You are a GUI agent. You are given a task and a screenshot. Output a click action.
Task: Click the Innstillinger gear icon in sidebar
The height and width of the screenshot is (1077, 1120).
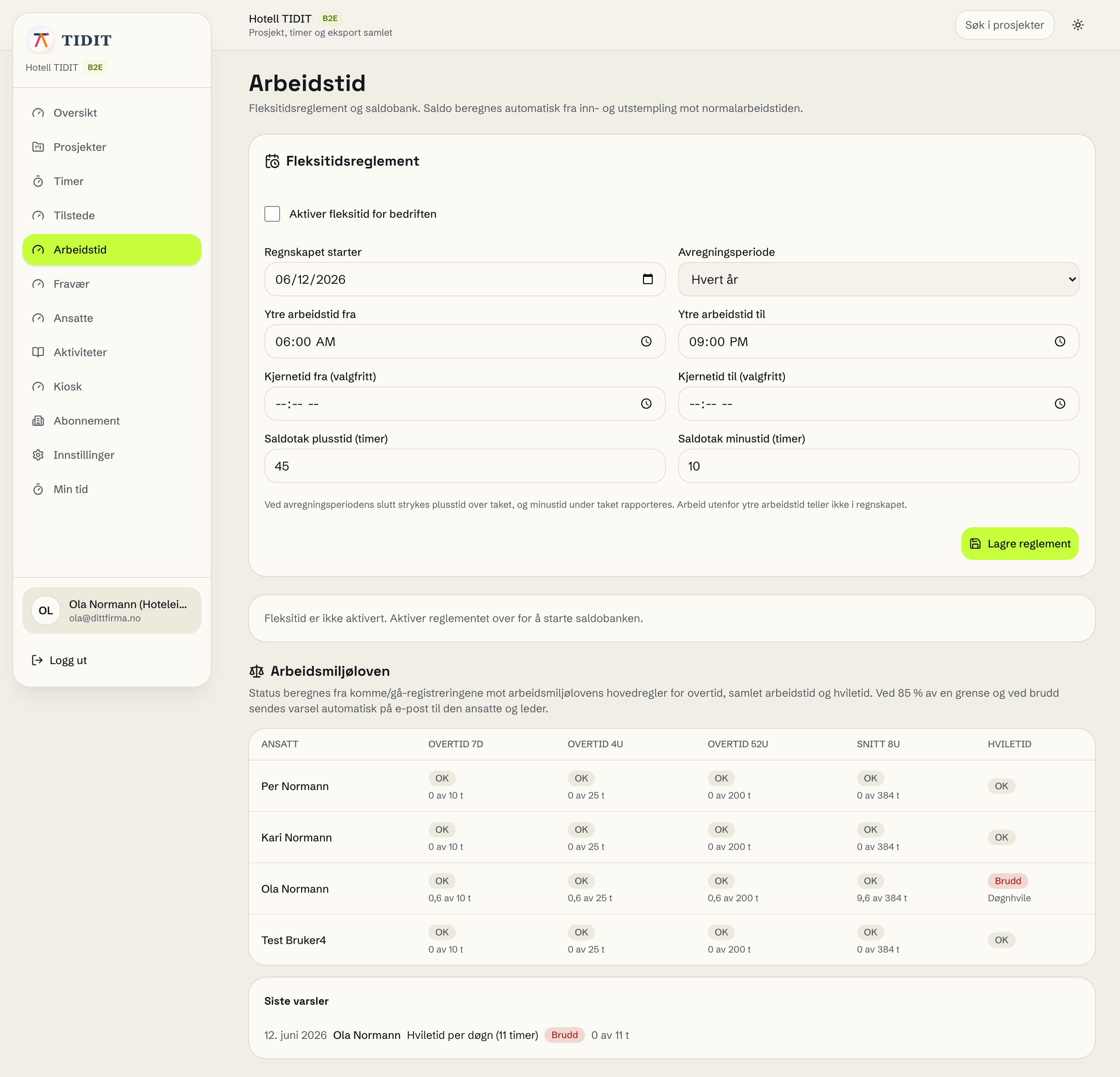coord(38,455)
